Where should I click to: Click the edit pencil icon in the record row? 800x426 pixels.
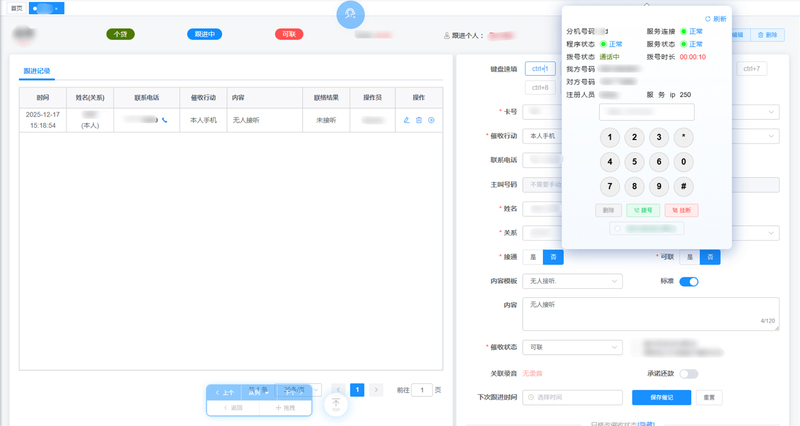point(406,120)
